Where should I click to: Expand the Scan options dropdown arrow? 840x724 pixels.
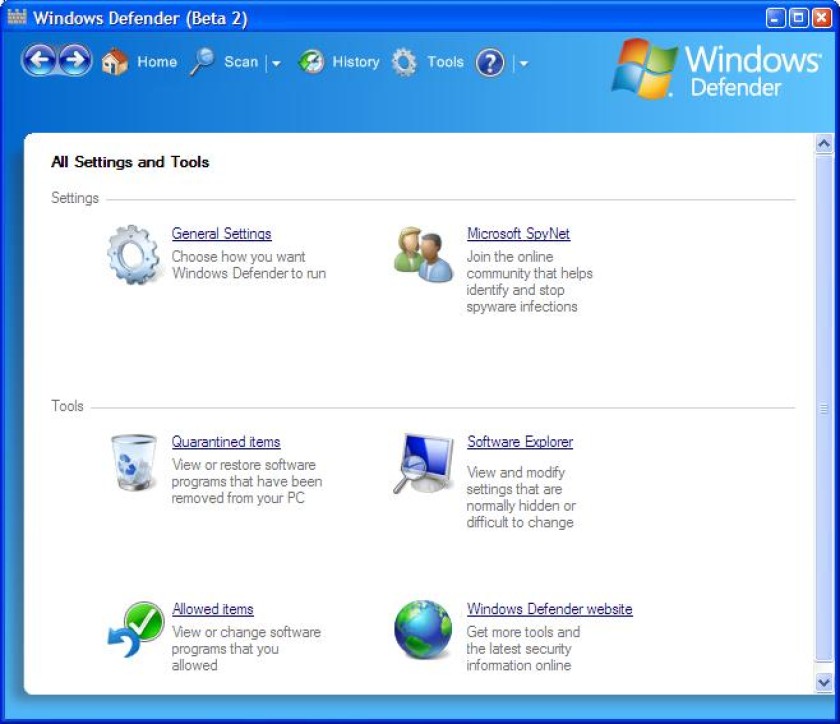click(x=276, y=63)
